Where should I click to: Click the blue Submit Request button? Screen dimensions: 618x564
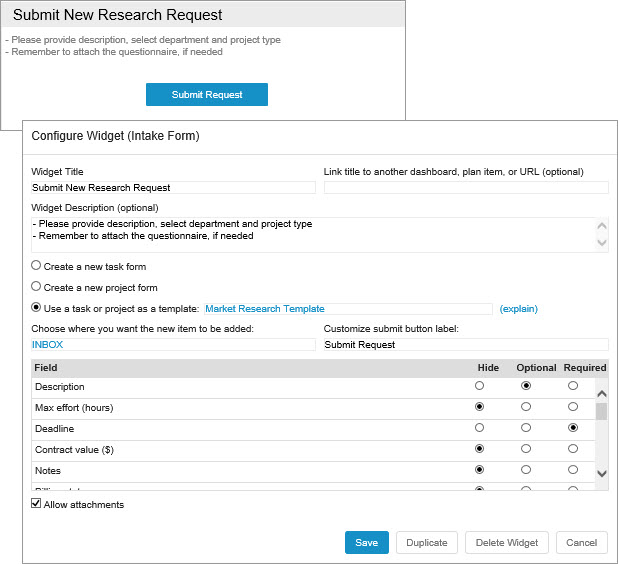click(x=207, y=94)
